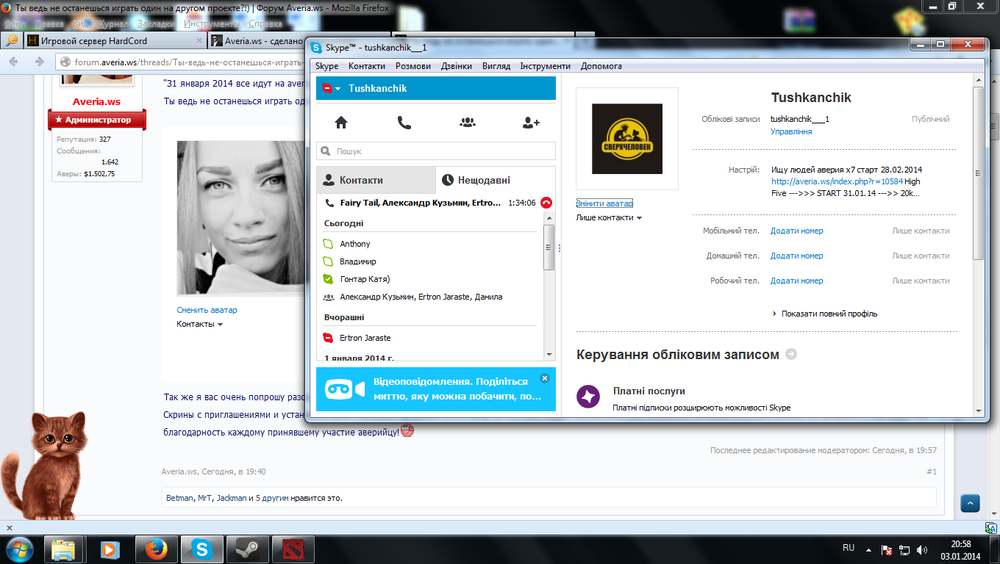Select contact Гонтар Катя in list
The height and width of the screenshot is (564, 1000).
coord(364,278)
